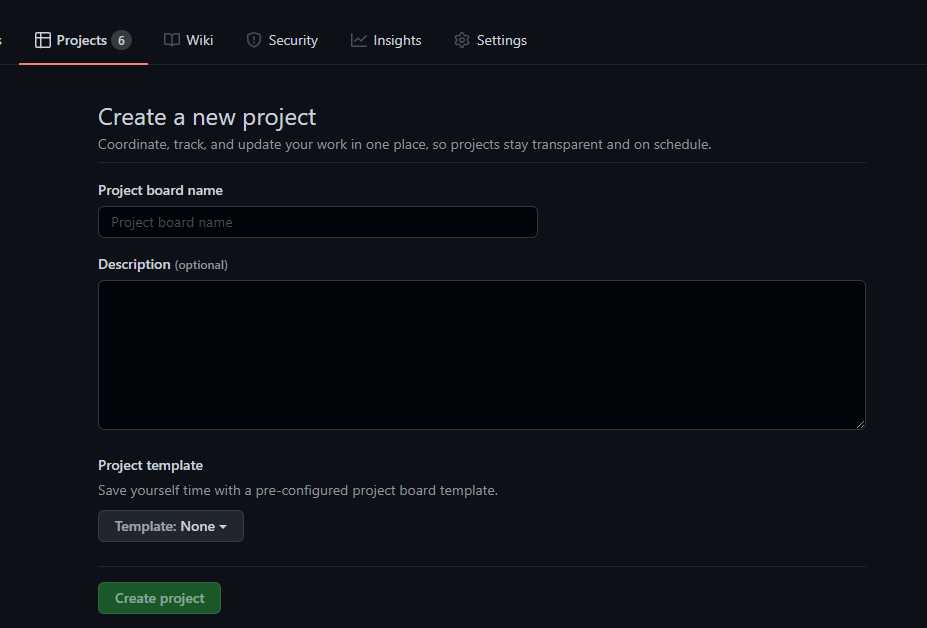Click the Projects count badge 6
The width and height of the screenshot is (927, 628).
(121, 40)
